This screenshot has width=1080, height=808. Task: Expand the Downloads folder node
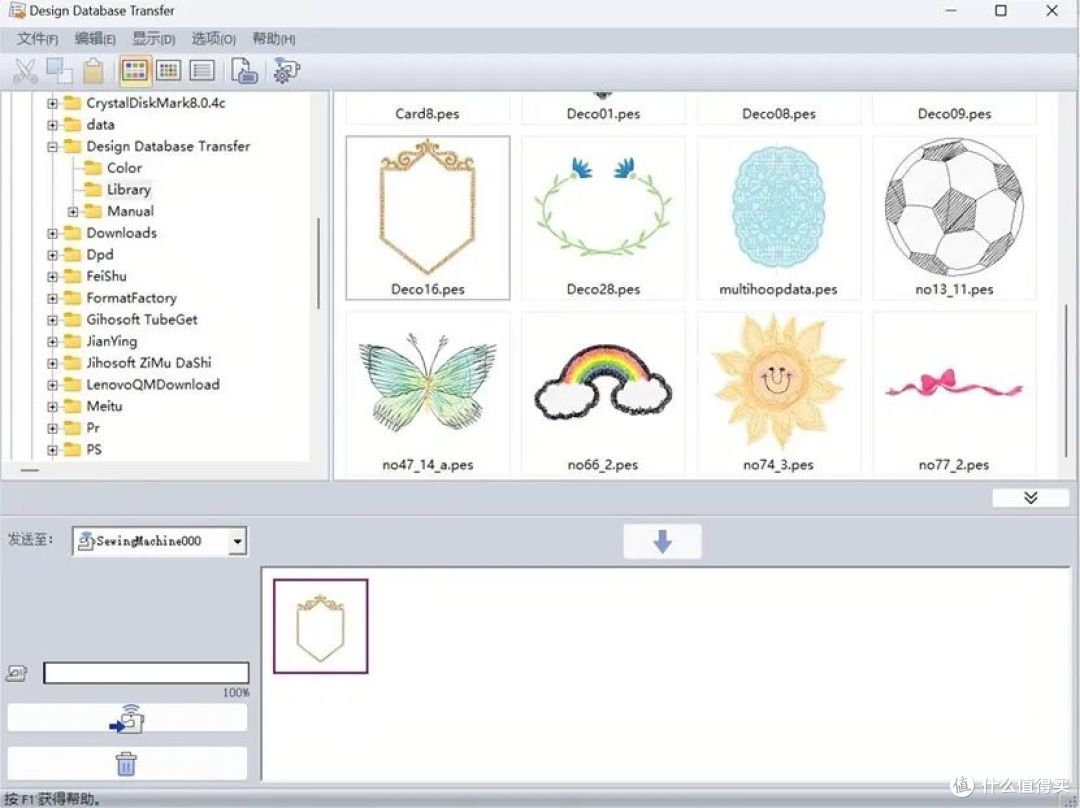[52, 234]
